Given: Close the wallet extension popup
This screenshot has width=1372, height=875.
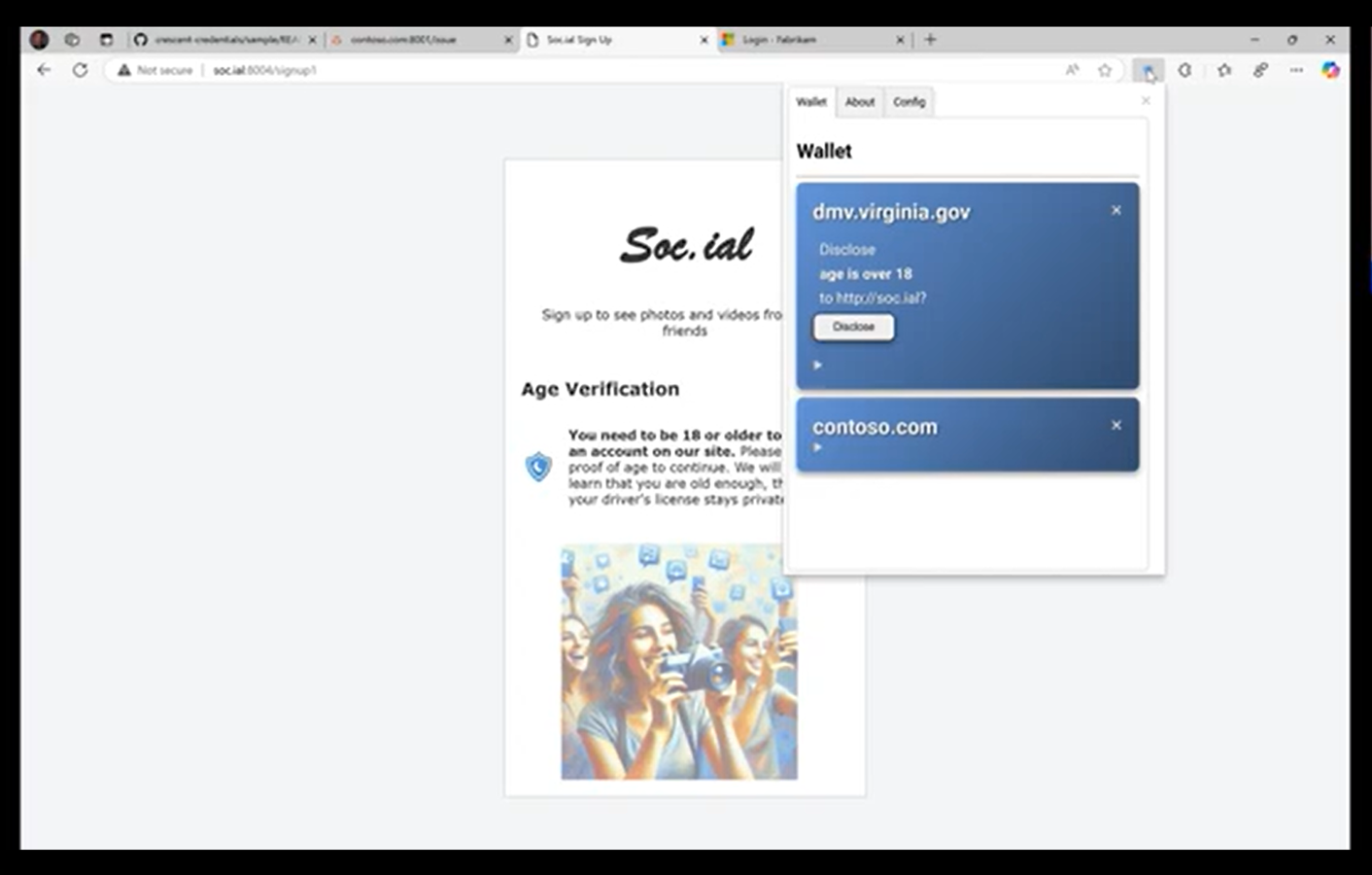Looking at the screenshot, I should pyautogui.click(x=1146, y=100).
